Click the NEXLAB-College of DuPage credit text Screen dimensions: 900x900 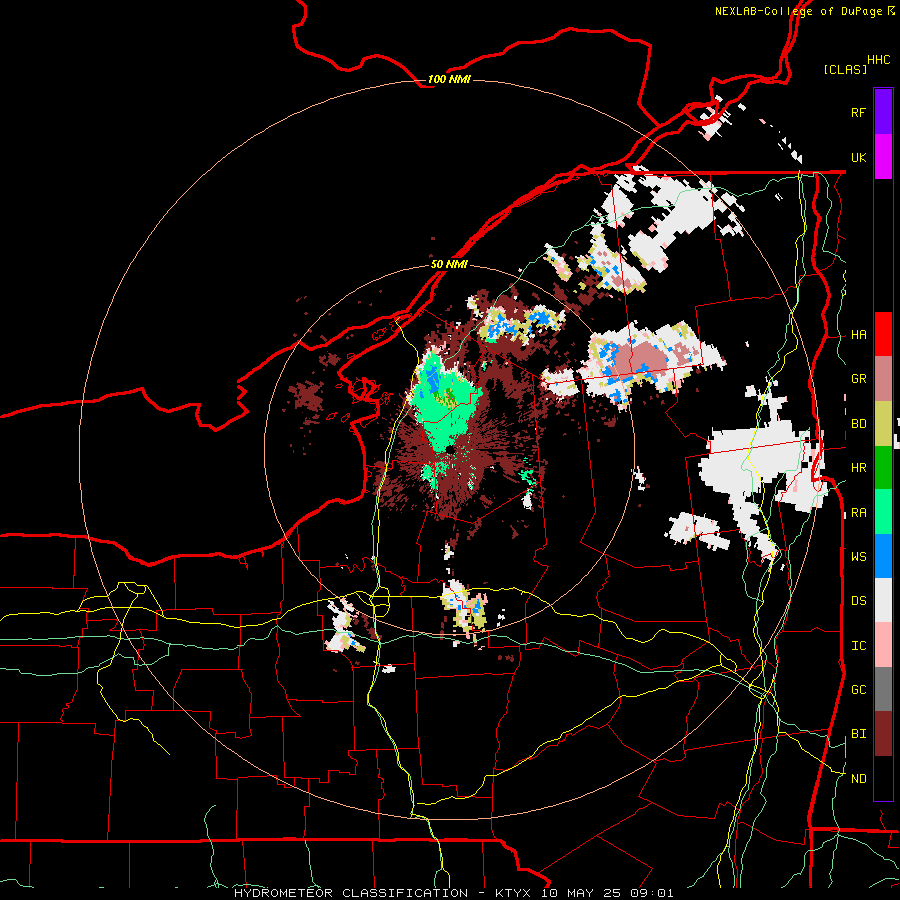tap(804, 11)
